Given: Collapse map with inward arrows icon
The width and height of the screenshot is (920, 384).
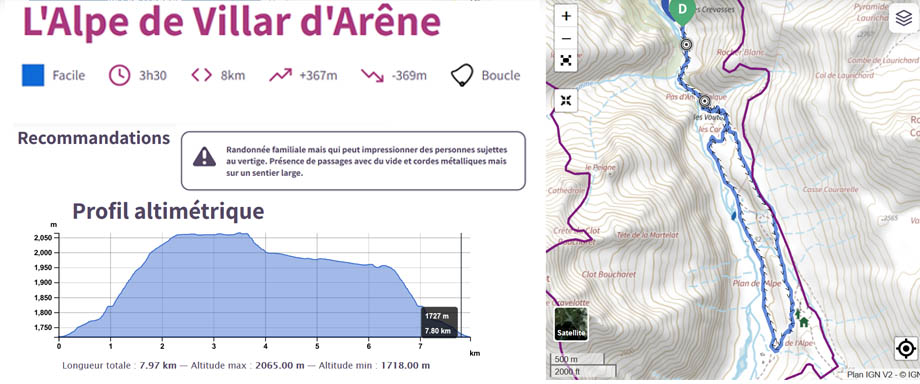Looking at the screenshot, I should pos(566,100).
